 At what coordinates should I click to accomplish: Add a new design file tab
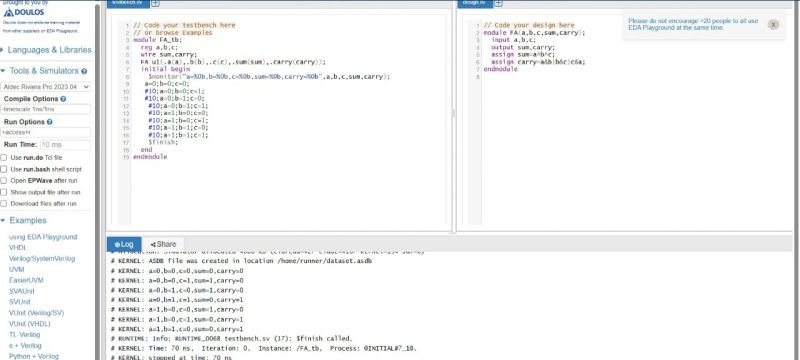point(498,4)
